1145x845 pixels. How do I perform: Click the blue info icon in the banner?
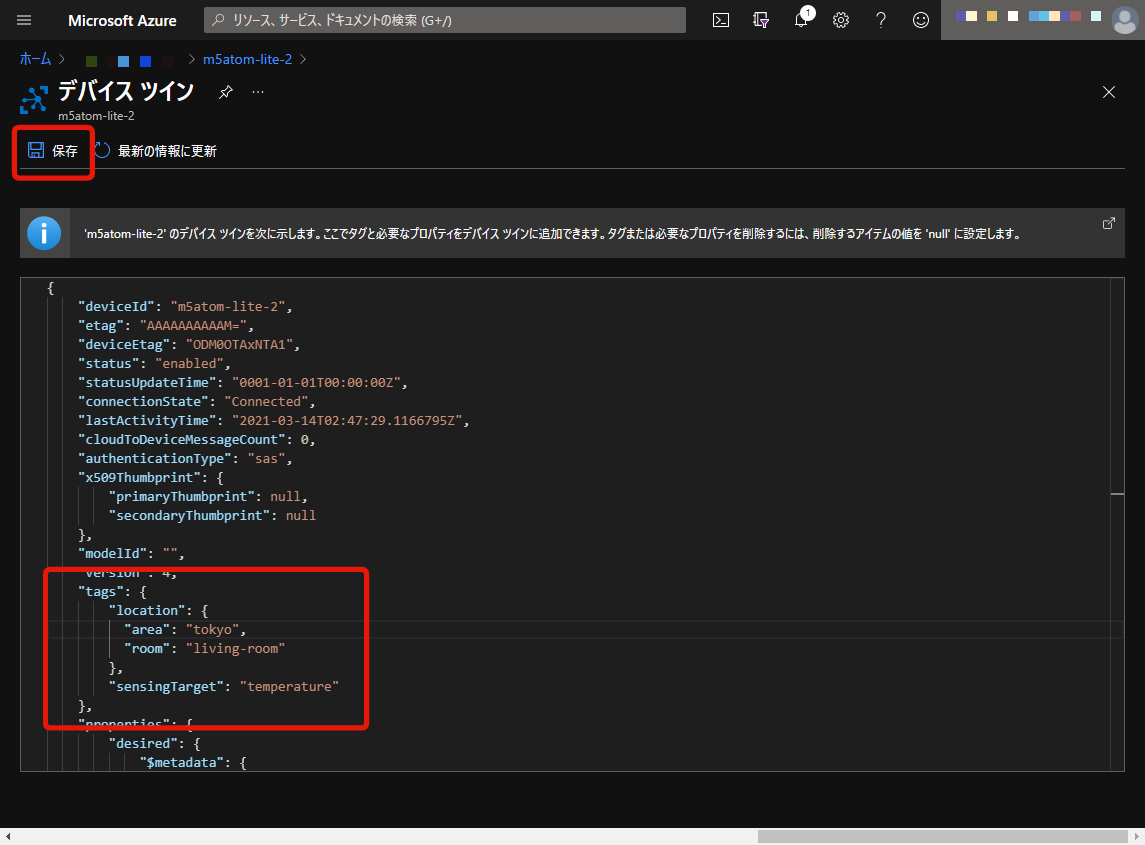(x=44, y=234)
